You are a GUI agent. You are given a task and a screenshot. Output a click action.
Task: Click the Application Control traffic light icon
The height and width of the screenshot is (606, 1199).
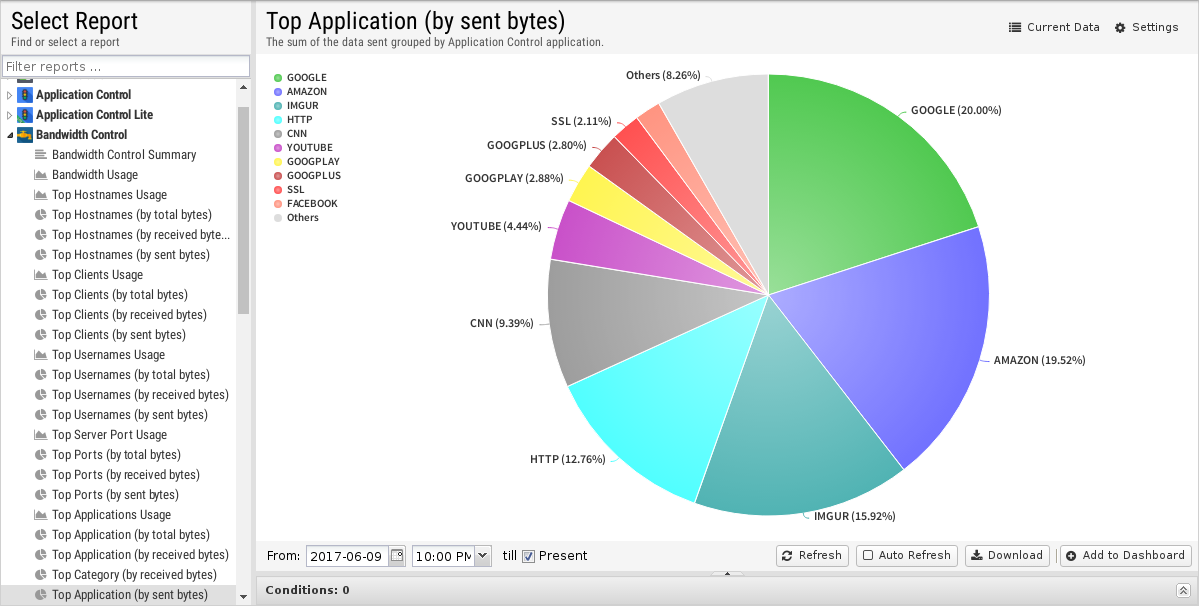[24, 95]
